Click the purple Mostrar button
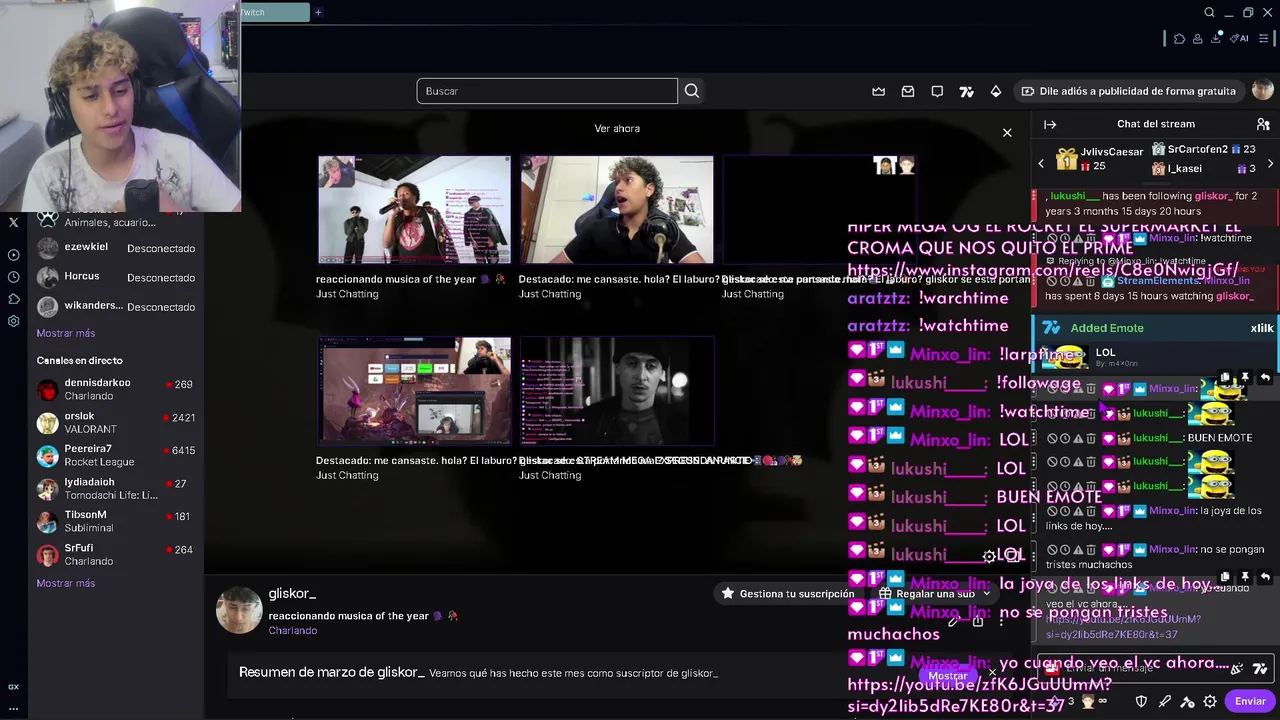The width and height of the screenshot is (1280, 720). pos(947,676)
